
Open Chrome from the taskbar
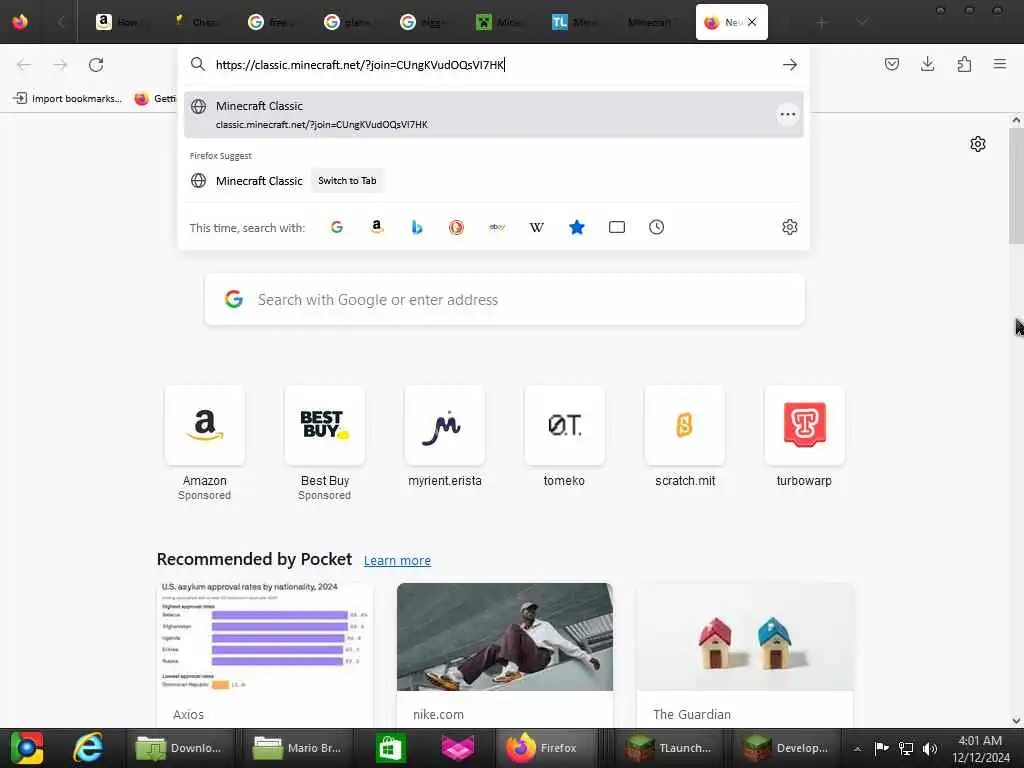pyautogui.click(x=27, y=748)
